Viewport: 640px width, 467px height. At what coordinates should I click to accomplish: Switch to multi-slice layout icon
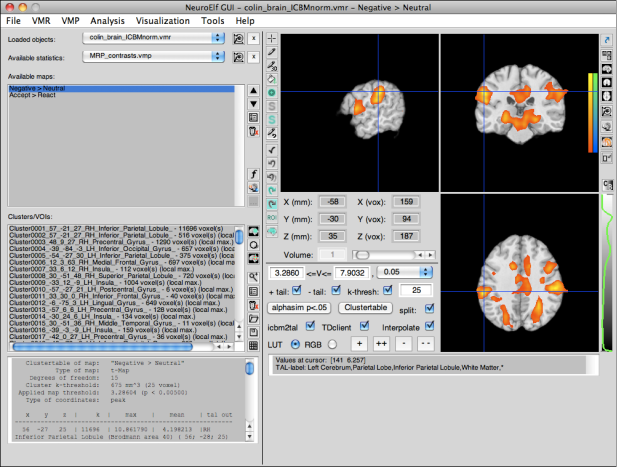click(607, 55)
